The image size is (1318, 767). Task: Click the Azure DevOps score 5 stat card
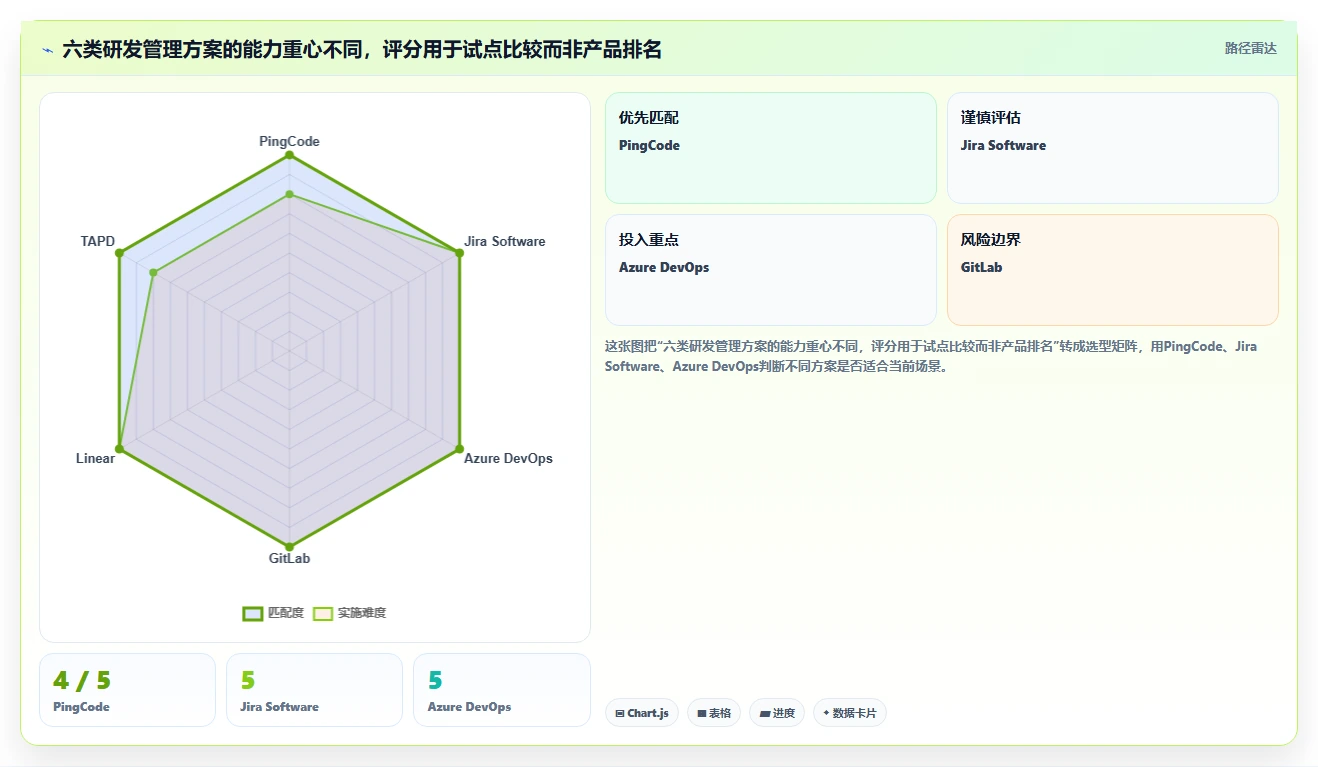point(501,690)
